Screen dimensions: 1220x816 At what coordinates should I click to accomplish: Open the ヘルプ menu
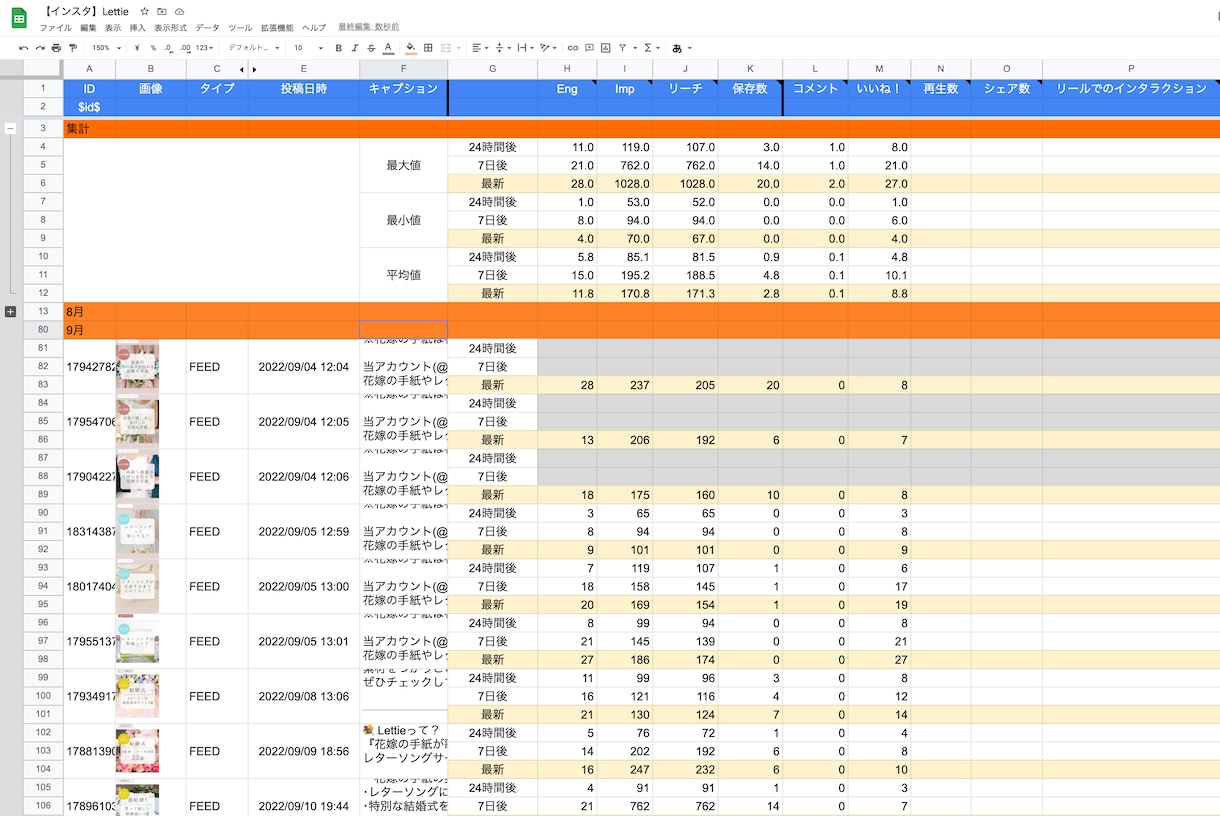pos(314,27)
